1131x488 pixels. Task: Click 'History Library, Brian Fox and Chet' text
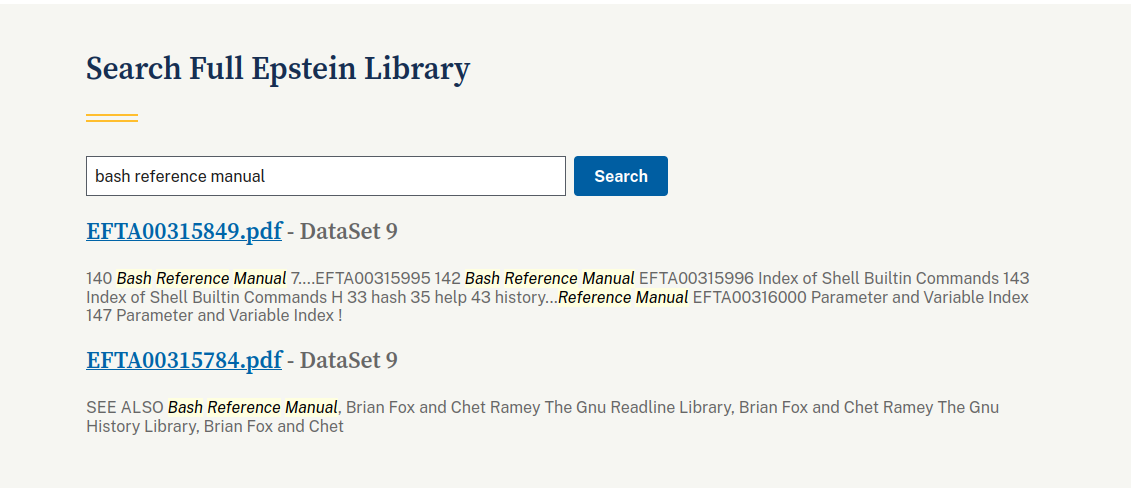click(x=215, y=427)
